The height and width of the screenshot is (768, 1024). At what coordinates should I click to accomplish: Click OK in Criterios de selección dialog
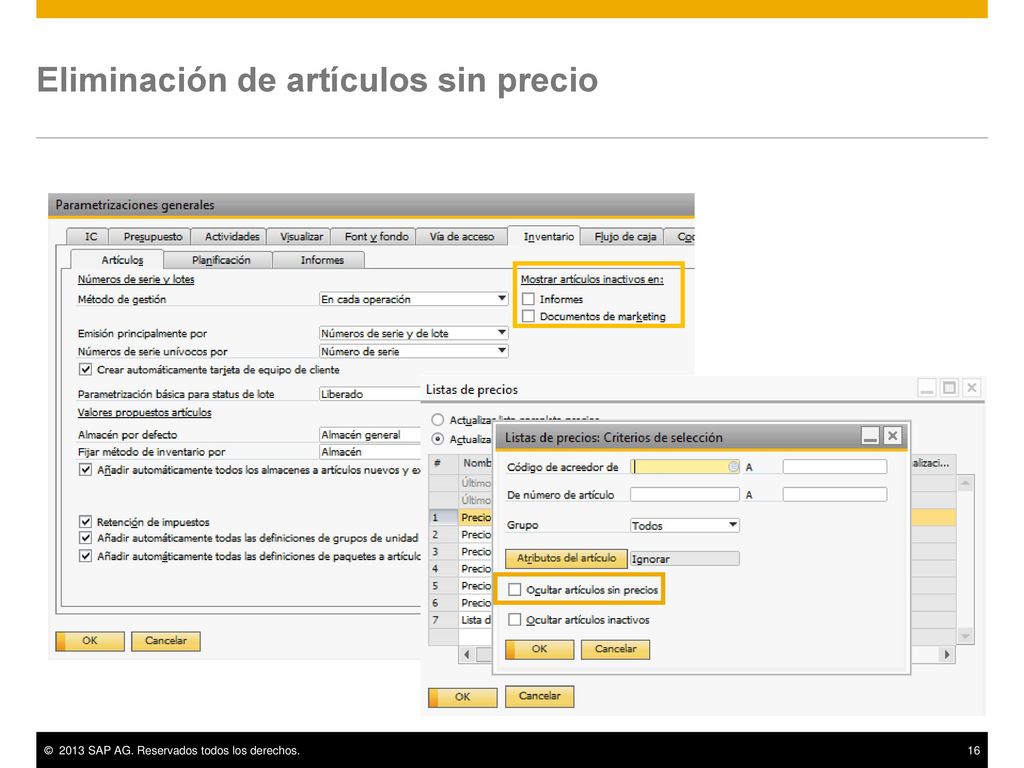pyautogui.click(x=539, y=649)
